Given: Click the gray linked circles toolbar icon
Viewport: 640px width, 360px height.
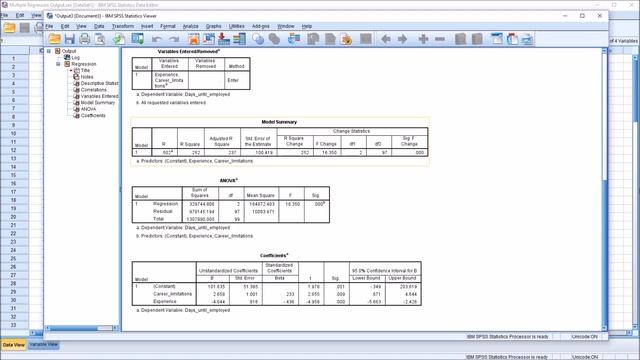Looking at the screenshot, I should point(274,39).
